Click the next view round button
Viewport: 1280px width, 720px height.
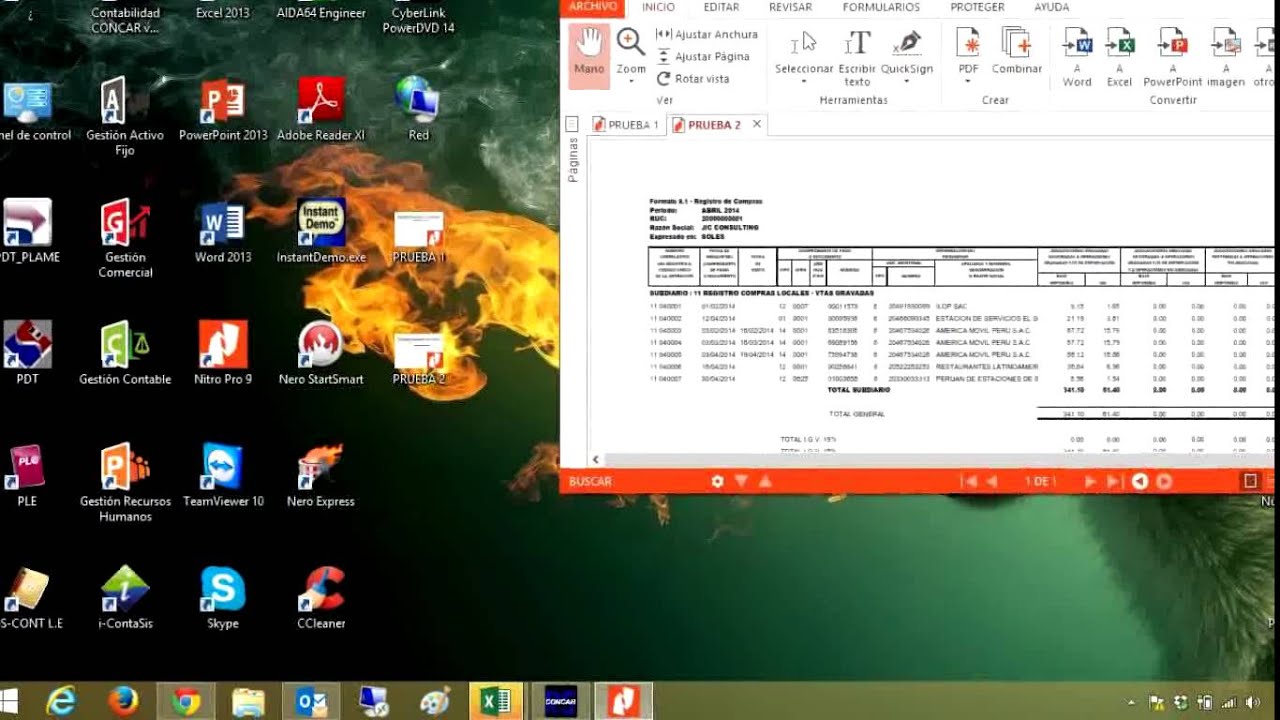click(1164, 481)
